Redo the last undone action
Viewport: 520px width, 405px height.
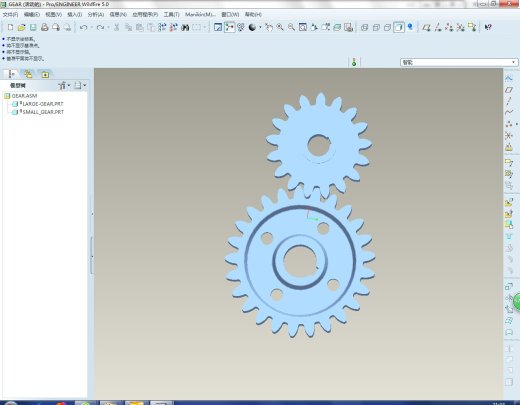click(x=100, y=27)
